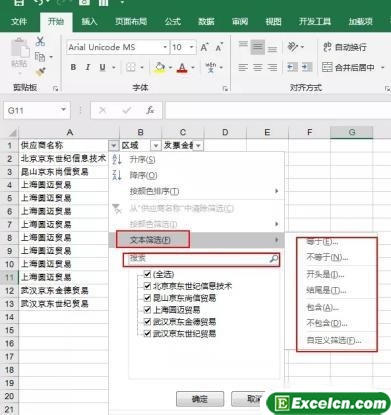Uncheck 上海圆迈贸易 checkbox
Viewport: 391px width, 415px height.
[x=147, y=310]
